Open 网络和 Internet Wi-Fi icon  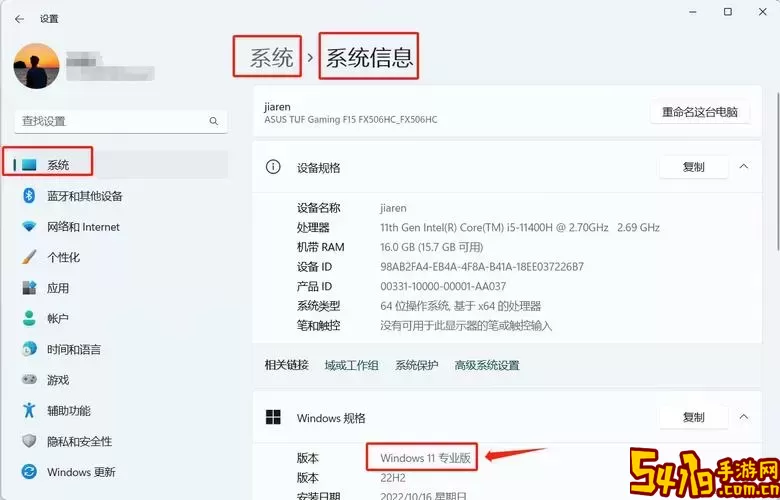[29, 227]
